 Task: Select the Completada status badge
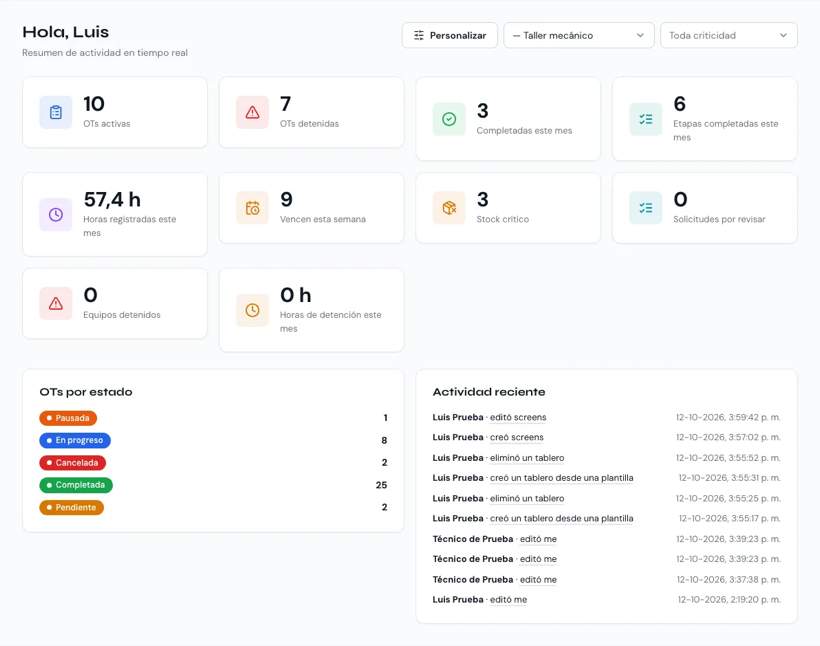(76, 485)
